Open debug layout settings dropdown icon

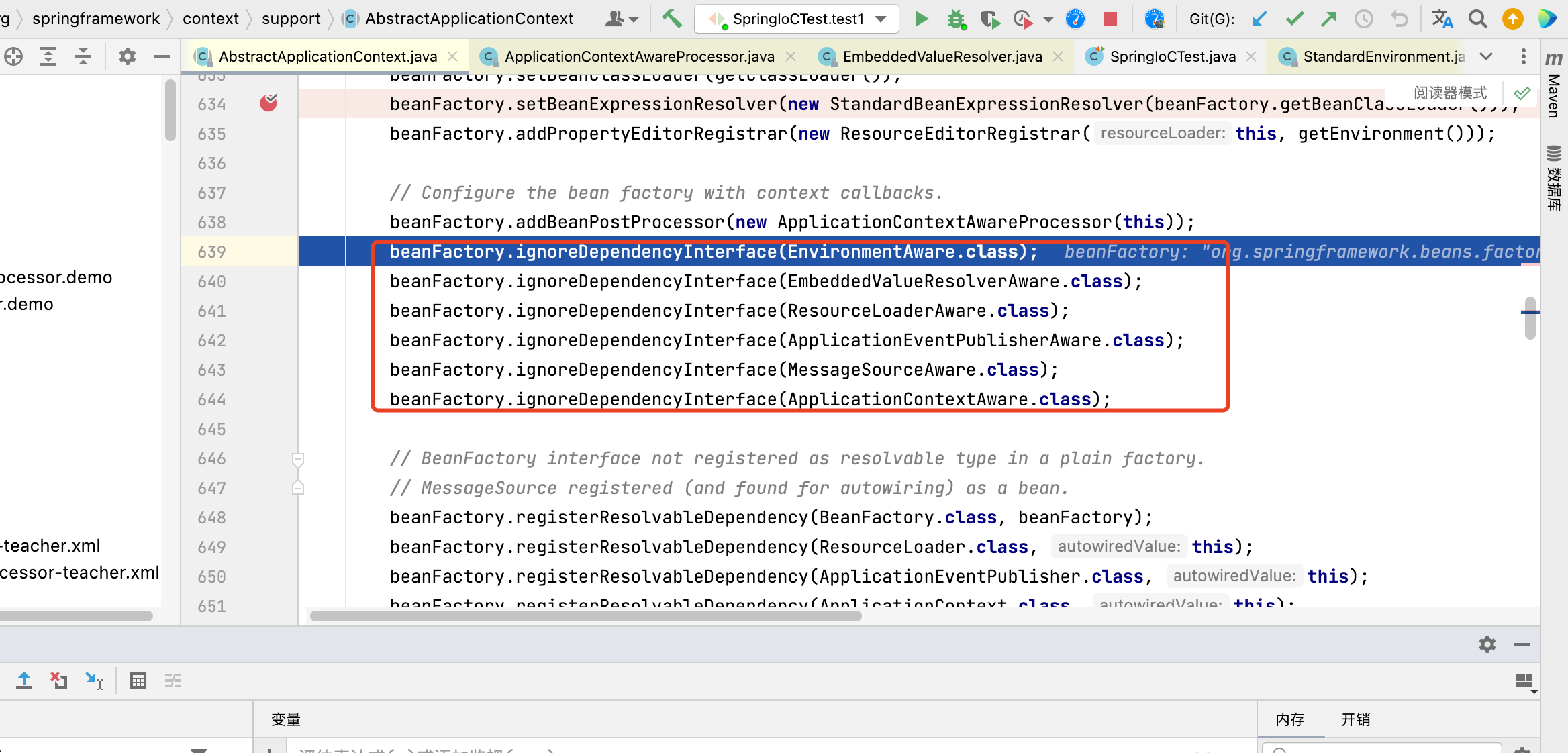coord(1525,682)
